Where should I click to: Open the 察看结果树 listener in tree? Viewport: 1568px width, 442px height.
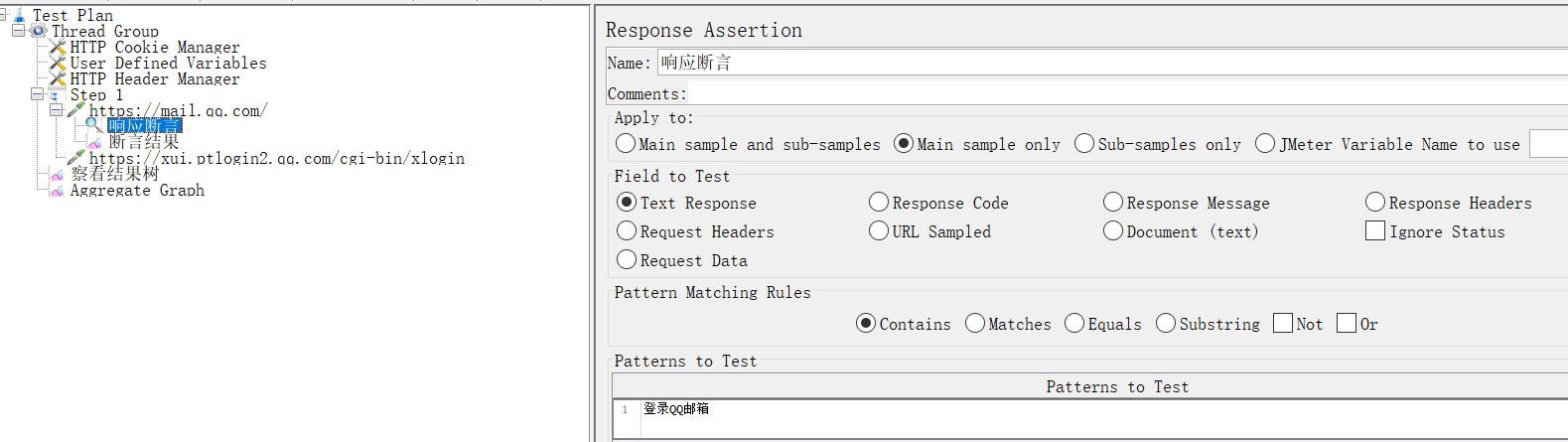tap(114, 174)
